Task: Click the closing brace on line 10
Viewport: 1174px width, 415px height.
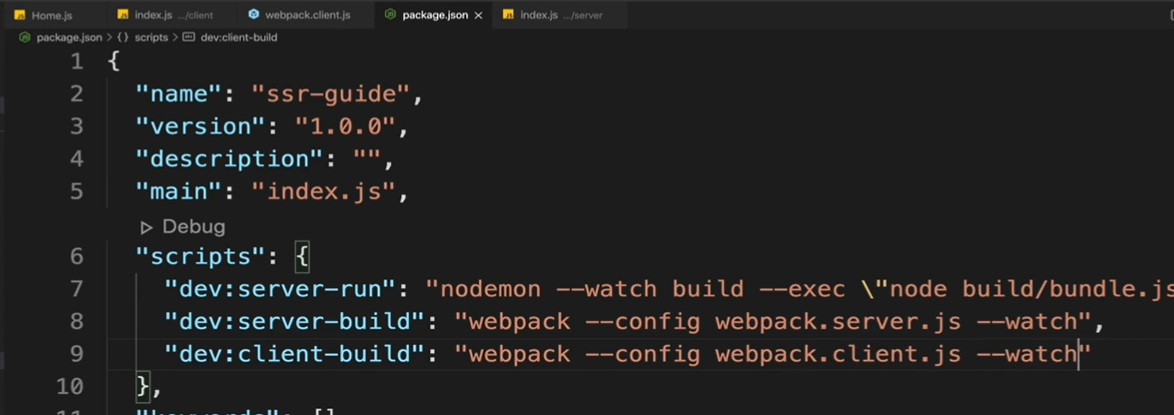Action: 142,387
